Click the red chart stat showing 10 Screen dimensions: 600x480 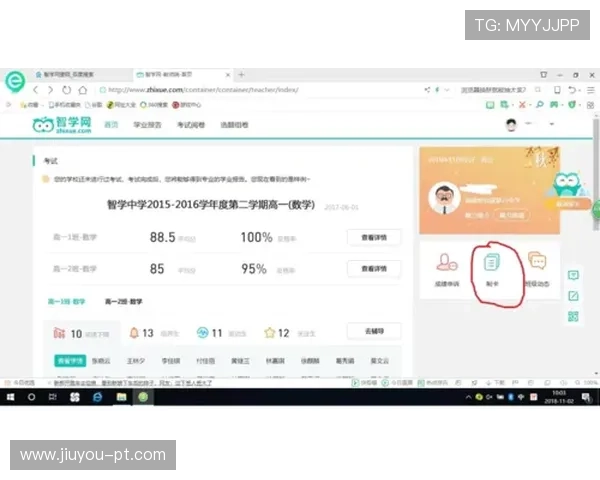(x=81, y=333)
